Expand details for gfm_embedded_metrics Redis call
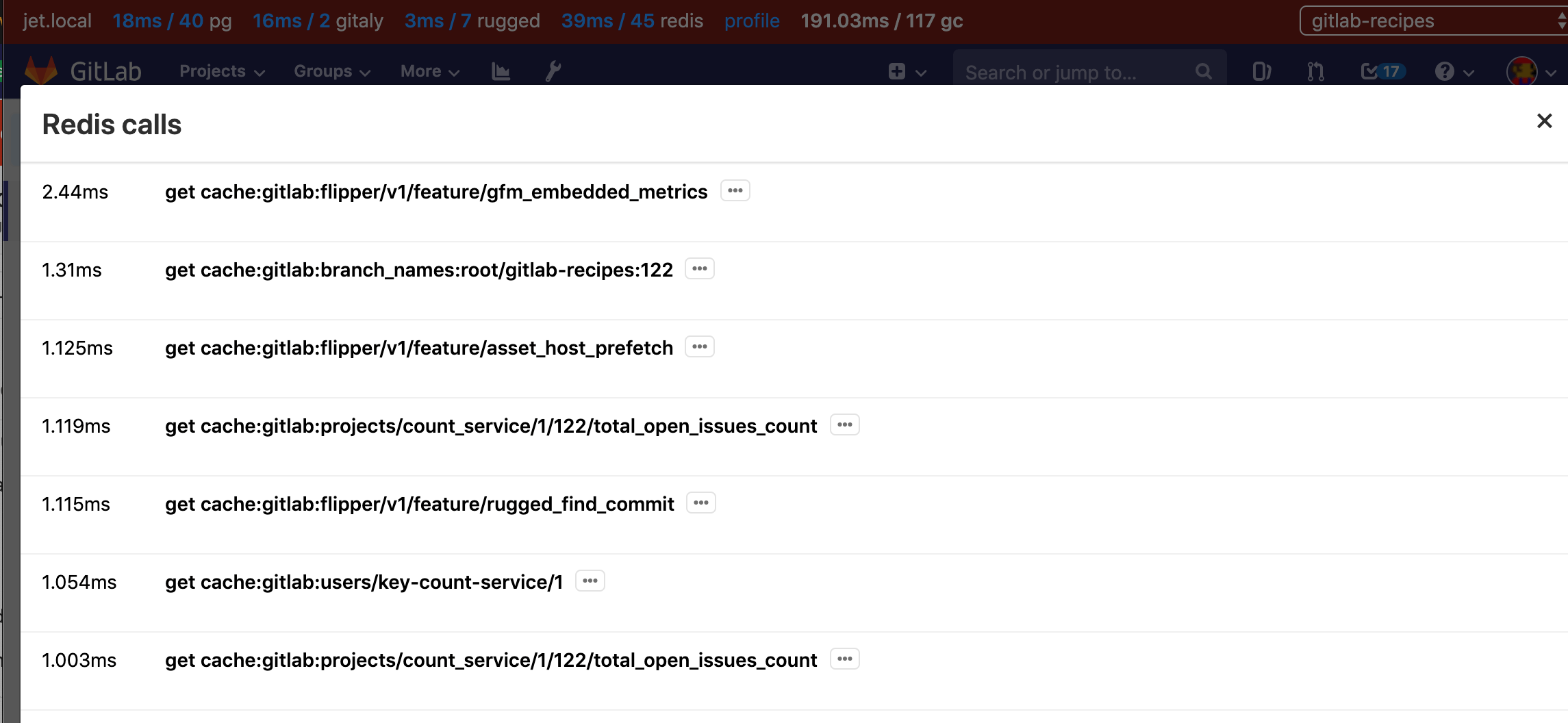1568x723 pixels. (x=735, y=190)
